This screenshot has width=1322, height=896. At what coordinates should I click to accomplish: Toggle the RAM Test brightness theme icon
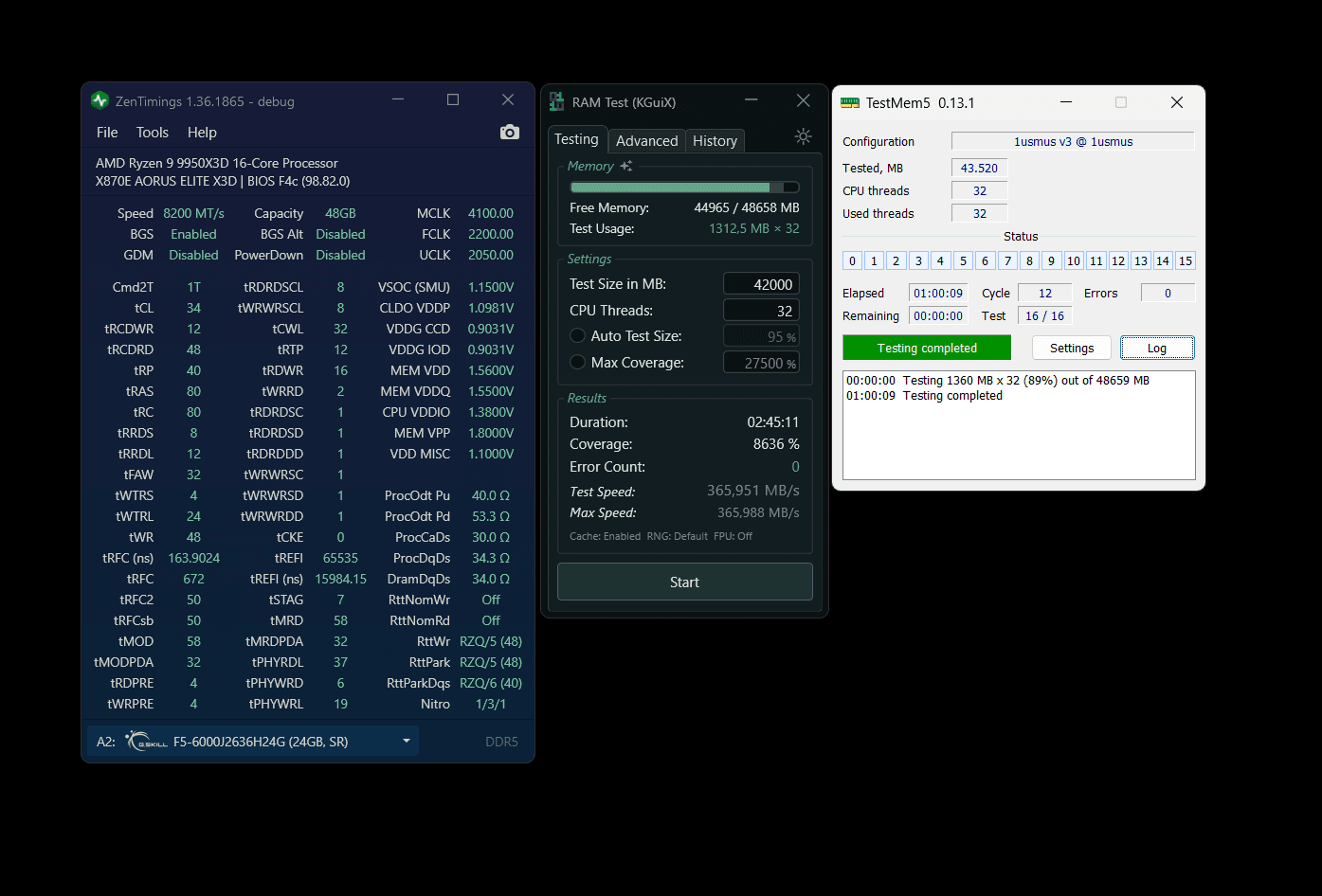point(804,136)
